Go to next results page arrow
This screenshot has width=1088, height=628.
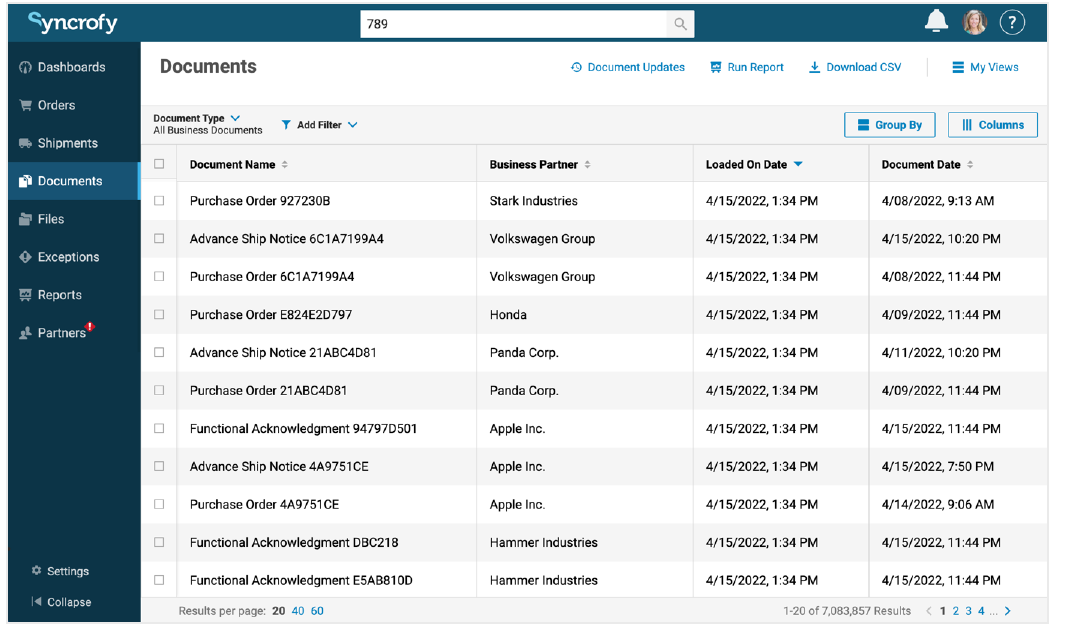click(x=1008, y=611)
